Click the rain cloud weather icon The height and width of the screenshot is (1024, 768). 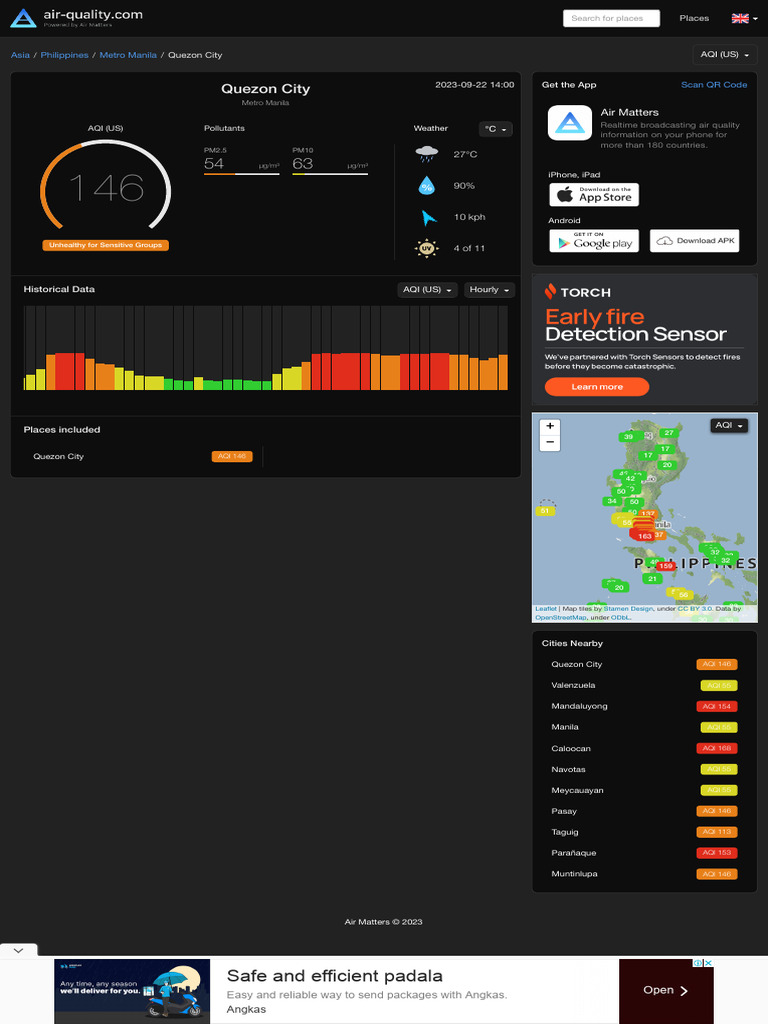tap(427, 155)
